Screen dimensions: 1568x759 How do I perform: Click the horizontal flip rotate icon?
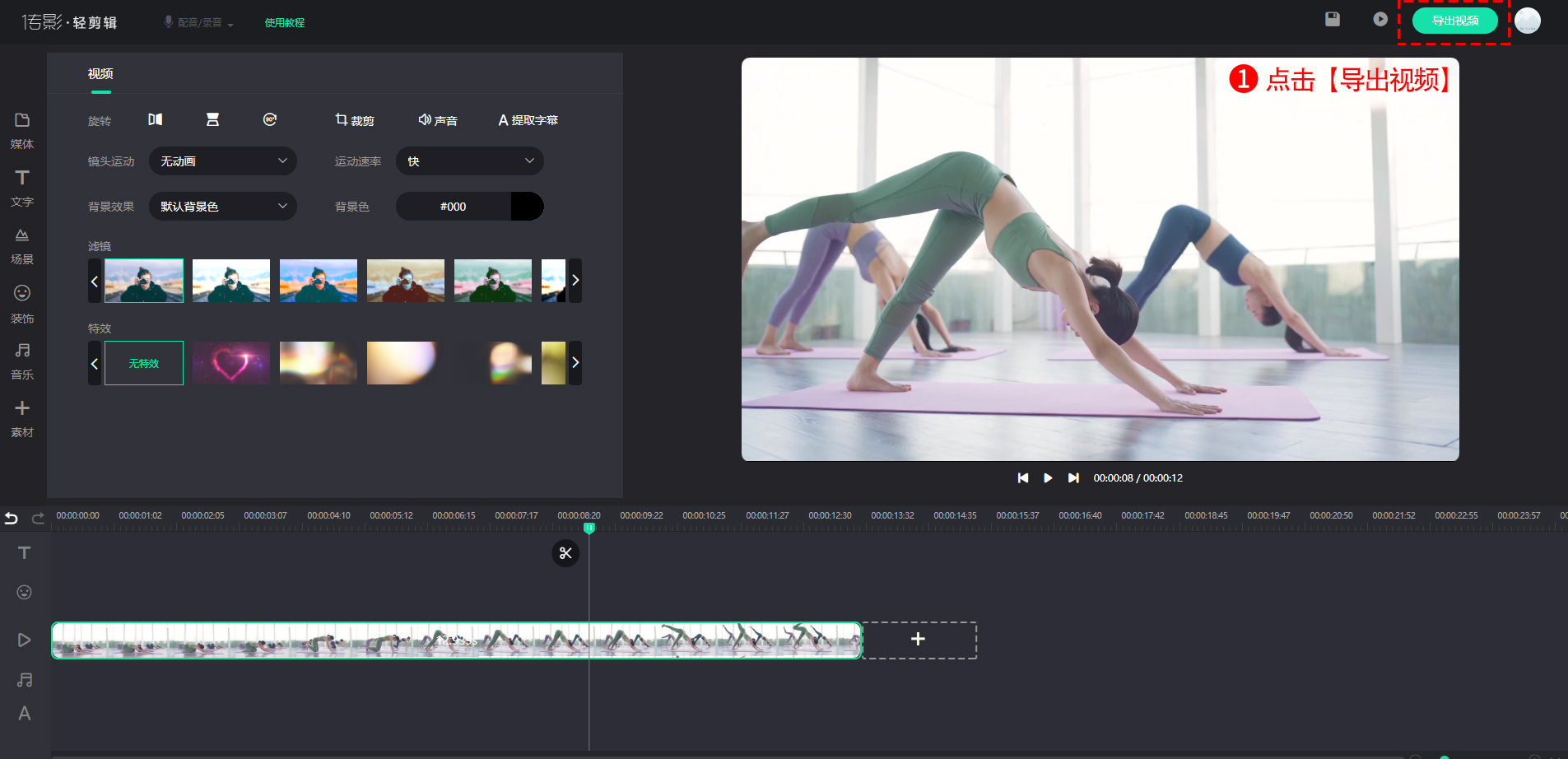click(x=155, y=119)
